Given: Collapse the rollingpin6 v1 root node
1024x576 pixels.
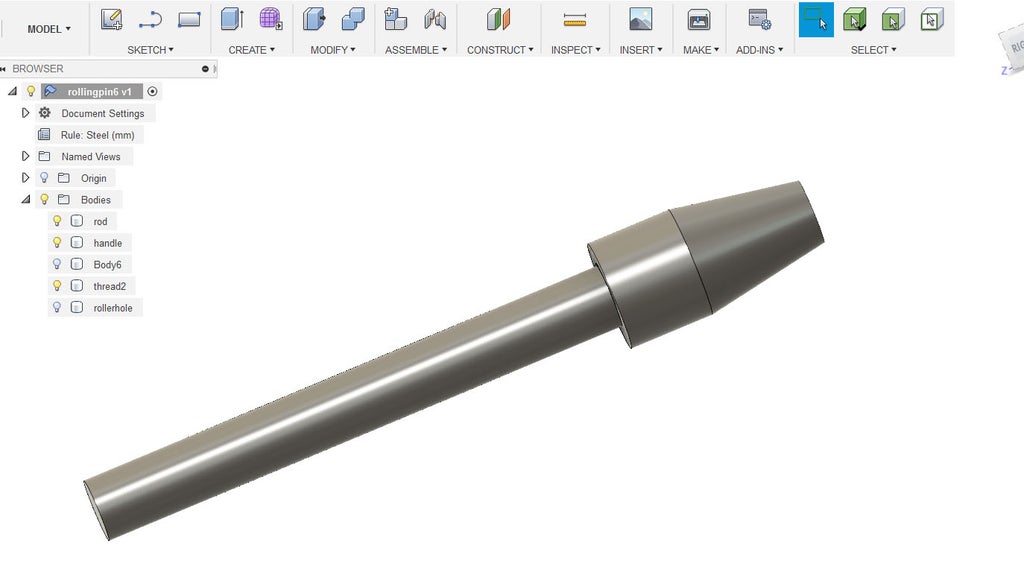Looking at the screenshot, I should [12, 91].
